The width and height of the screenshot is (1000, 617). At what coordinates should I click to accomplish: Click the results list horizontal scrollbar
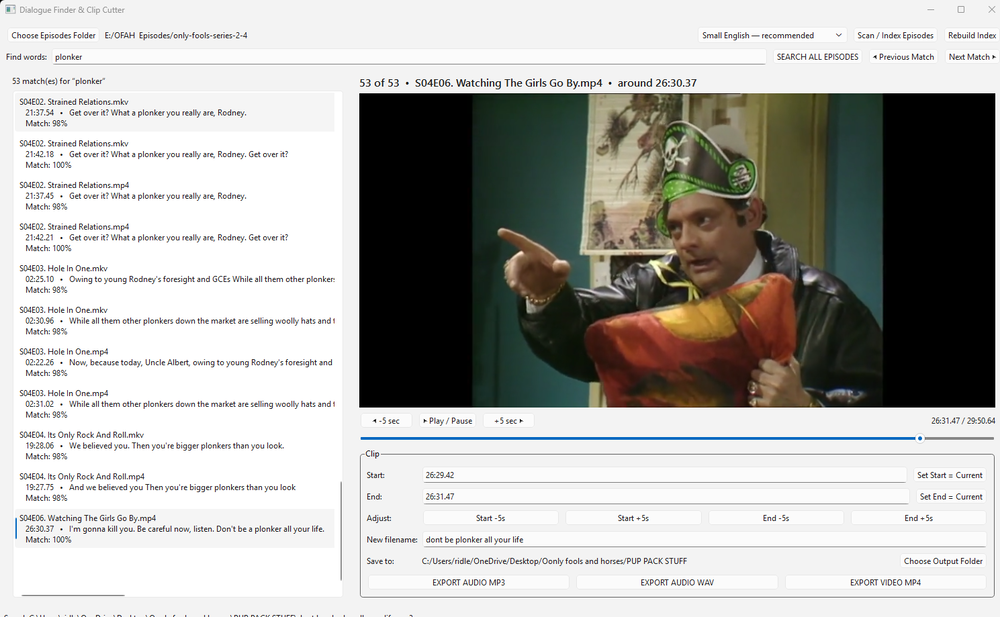click(73, 595)
